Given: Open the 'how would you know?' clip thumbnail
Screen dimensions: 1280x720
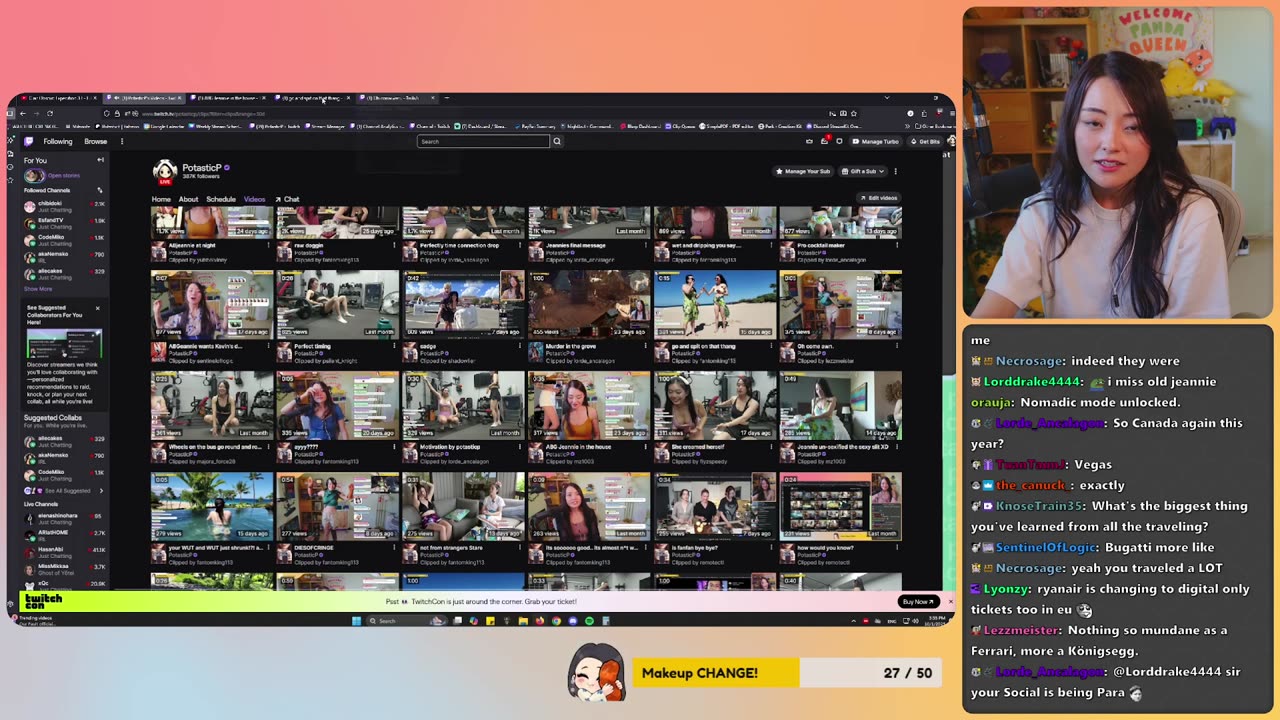Looking at the screenshot, I should [840, 506].
